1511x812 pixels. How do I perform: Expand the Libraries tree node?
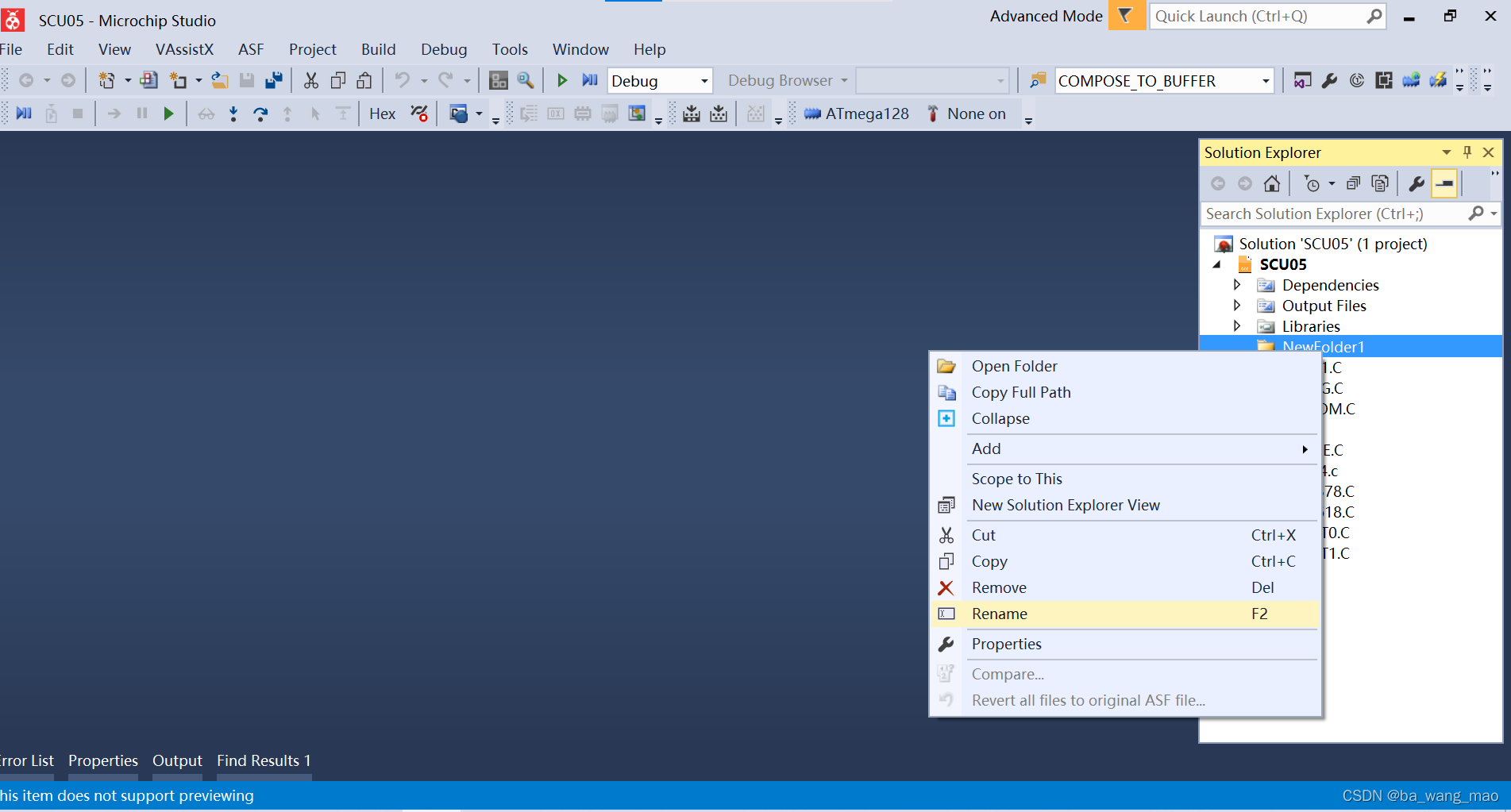pos(1237,325)
